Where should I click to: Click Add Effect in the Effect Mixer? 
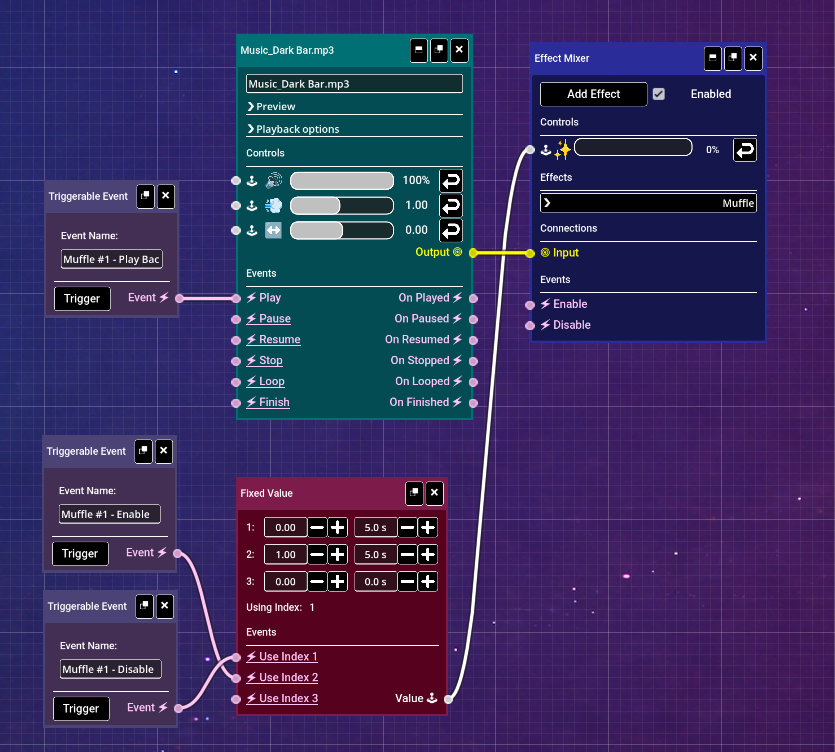[593, 94]
